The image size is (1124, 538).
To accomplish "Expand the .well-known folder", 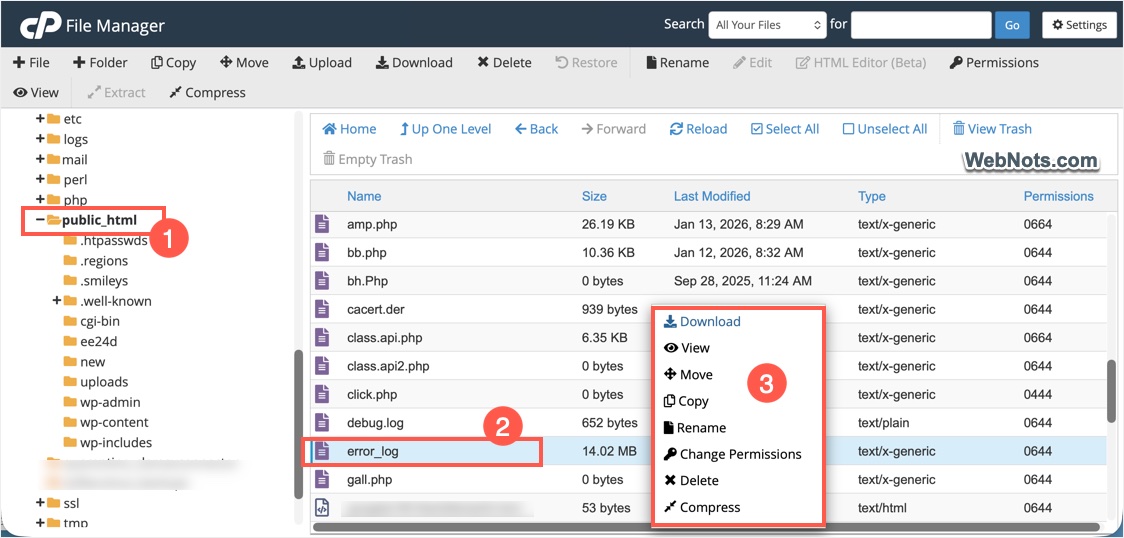I will click(x=57, y=301).
